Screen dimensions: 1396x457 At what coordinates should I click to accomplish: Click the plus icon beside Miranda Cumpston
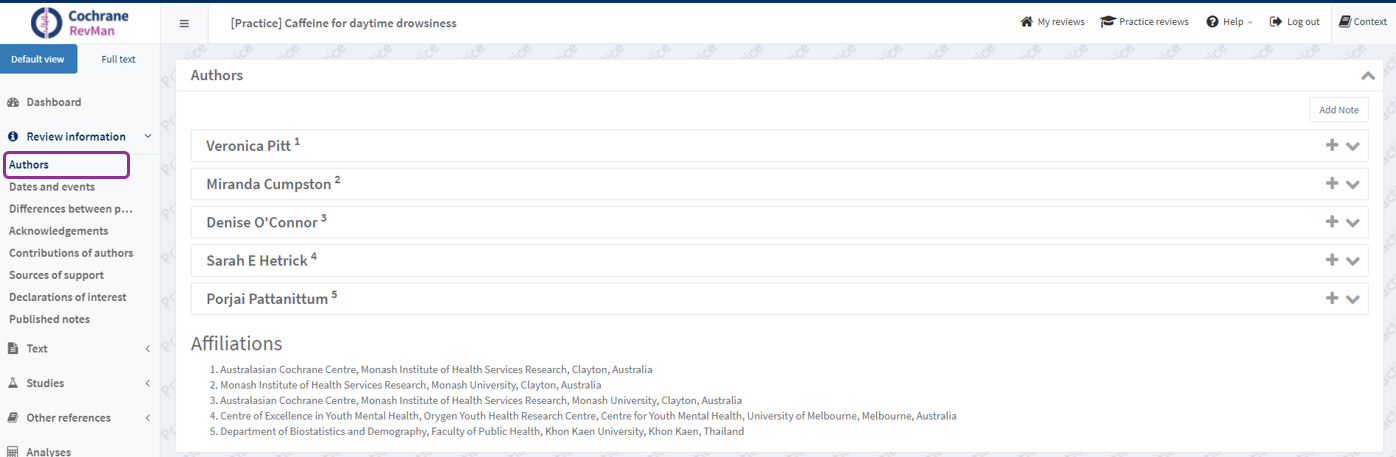(1331, 184)
